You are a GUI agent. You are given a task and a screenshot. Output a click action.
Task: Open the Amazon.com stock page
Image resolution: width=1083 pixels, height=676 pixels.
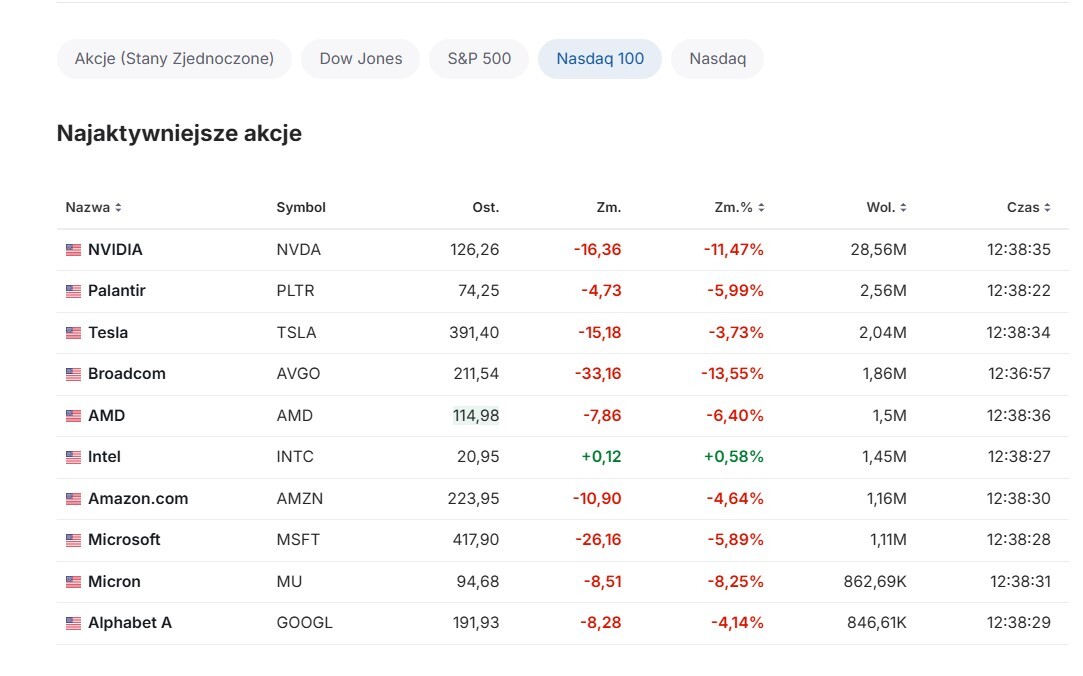point(138,499)
